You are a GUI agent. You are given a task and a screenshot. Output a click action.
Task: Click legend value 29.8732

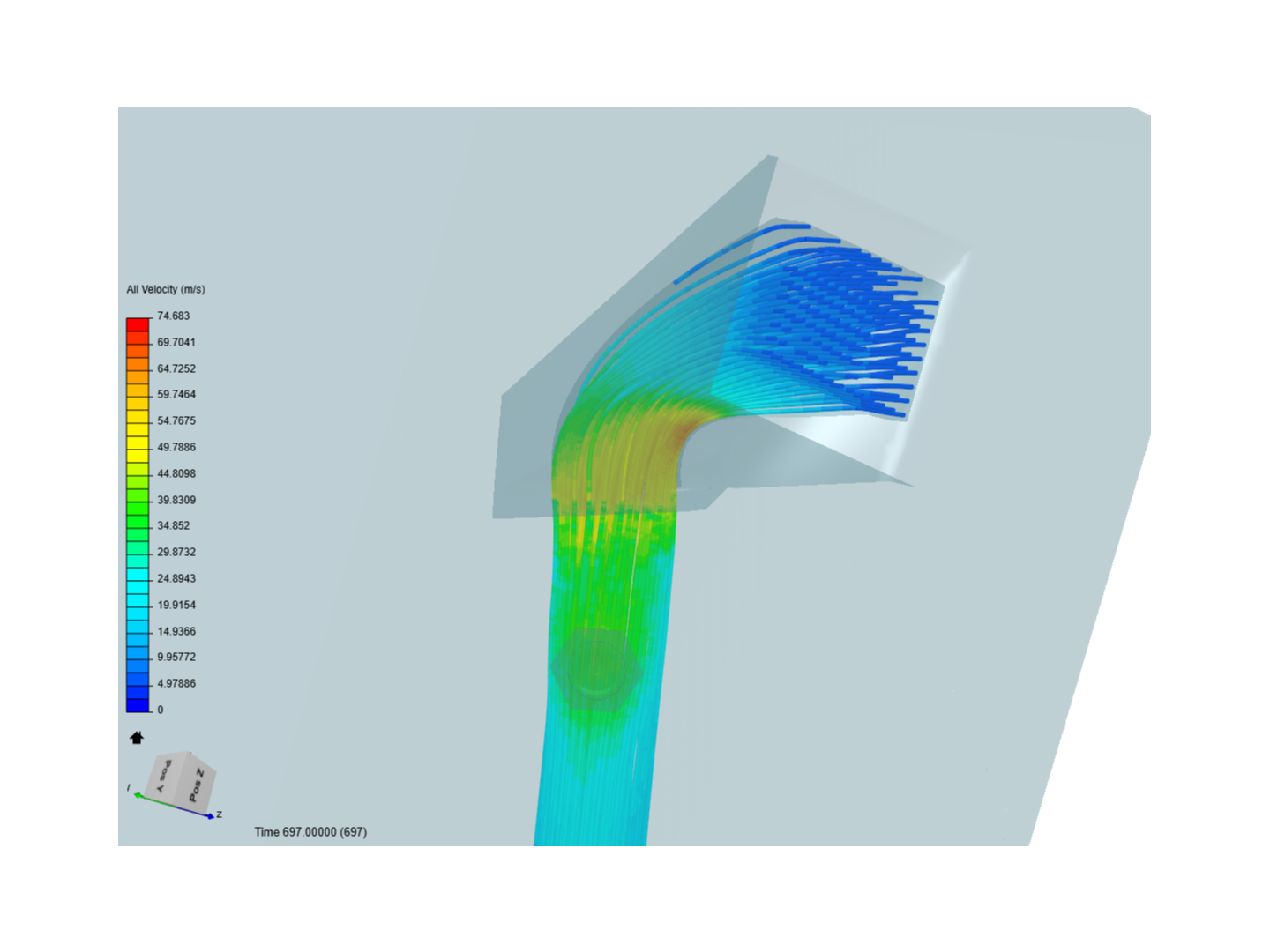[176, 552]
